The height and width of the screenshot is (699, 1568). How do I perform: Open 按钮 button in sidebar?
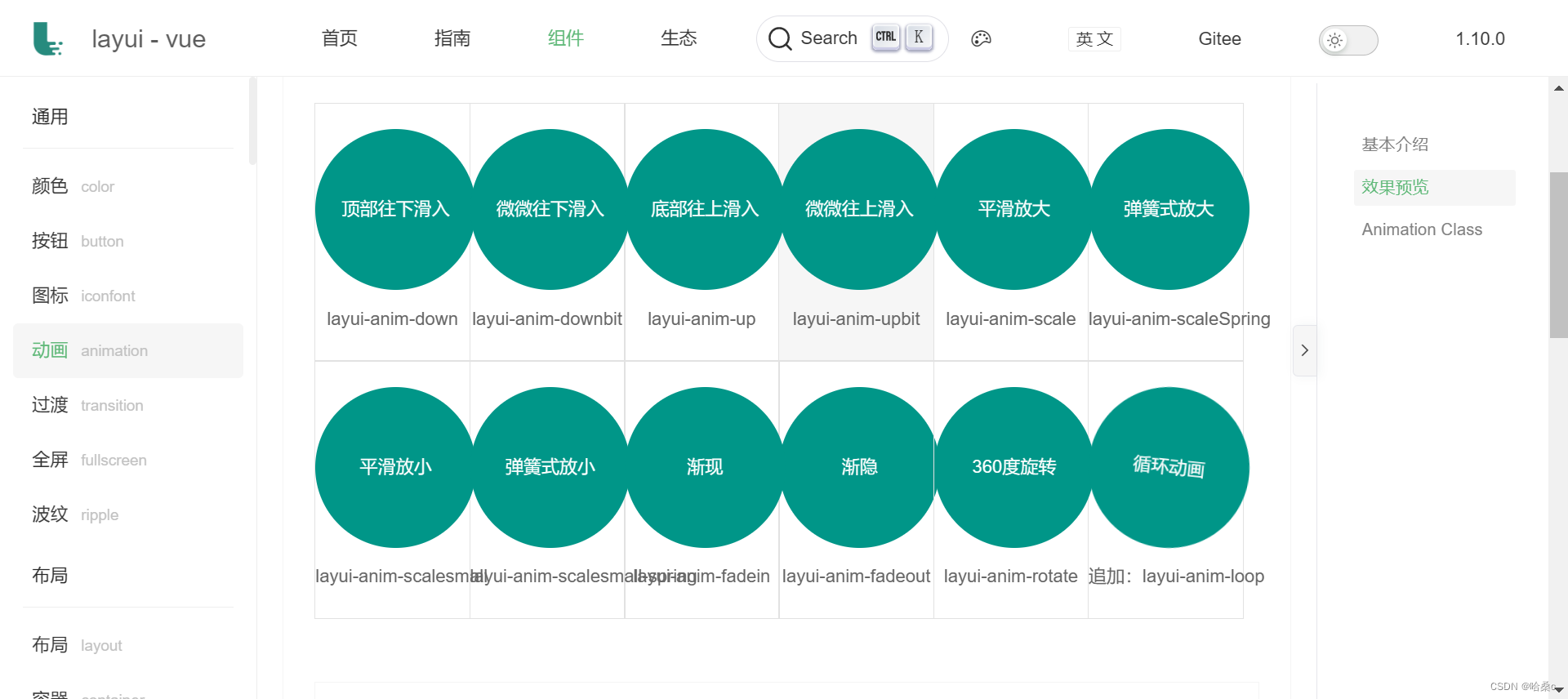click(128, 241)
